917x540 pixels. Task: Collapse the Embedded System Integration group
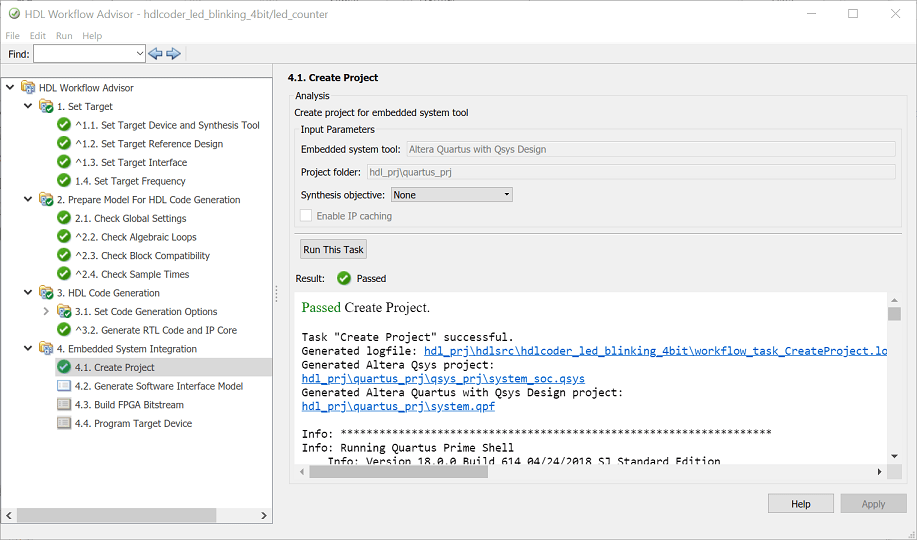click(x=27, y=349)
